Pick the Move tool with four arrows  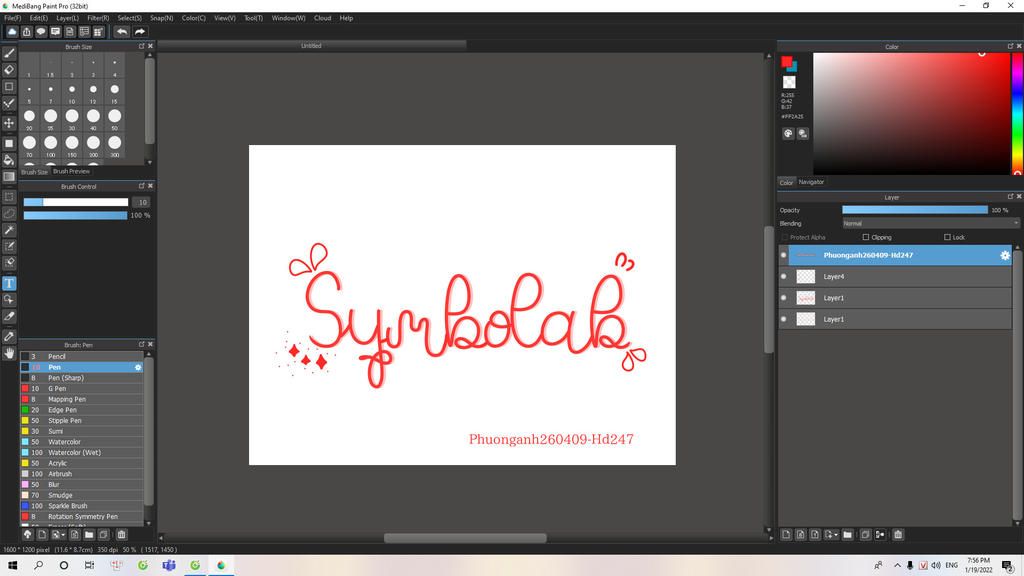pos(9,123)
